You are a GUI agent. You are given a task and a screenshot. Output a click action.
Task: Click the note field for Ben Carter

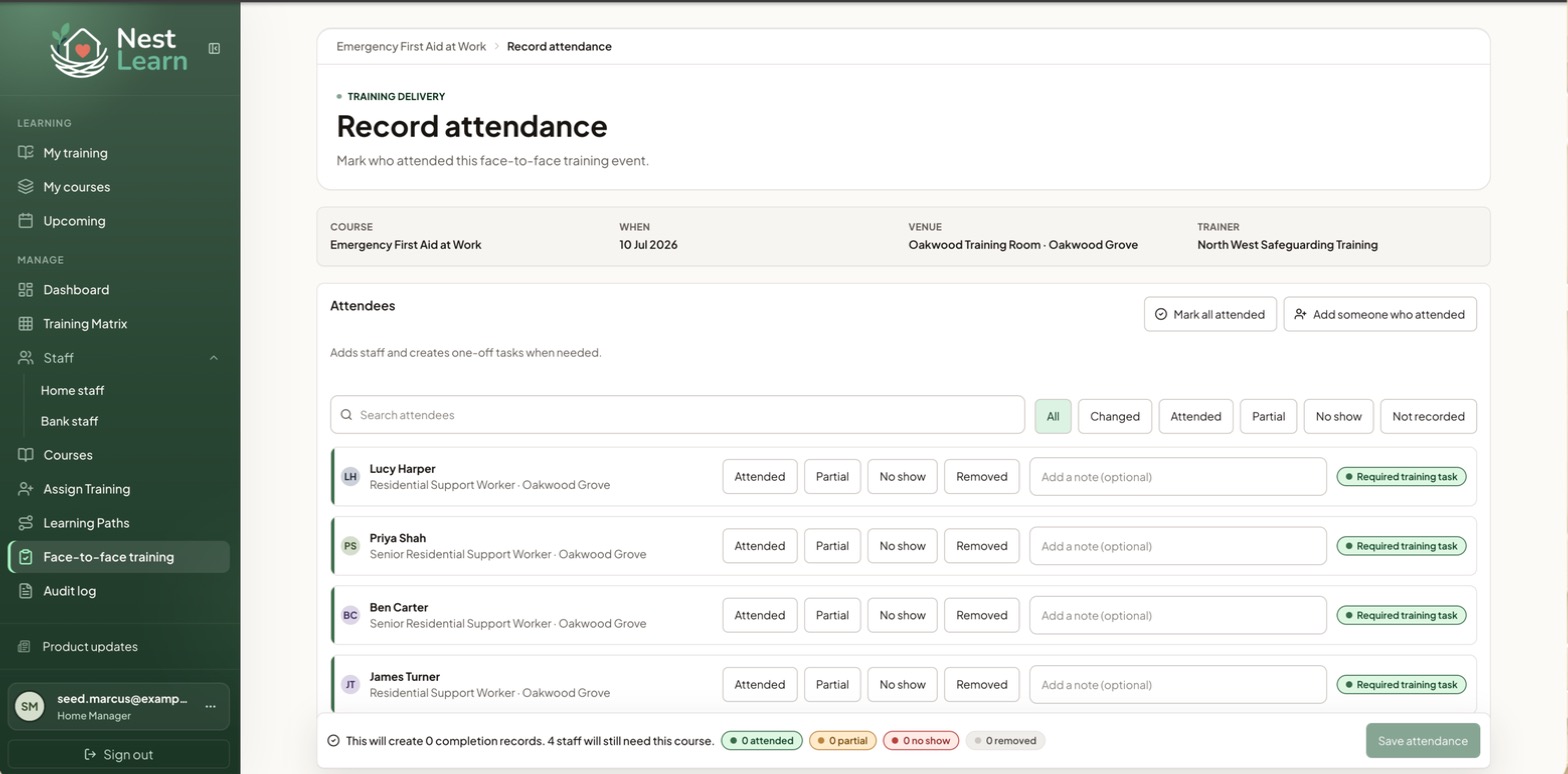[1178, 615]
